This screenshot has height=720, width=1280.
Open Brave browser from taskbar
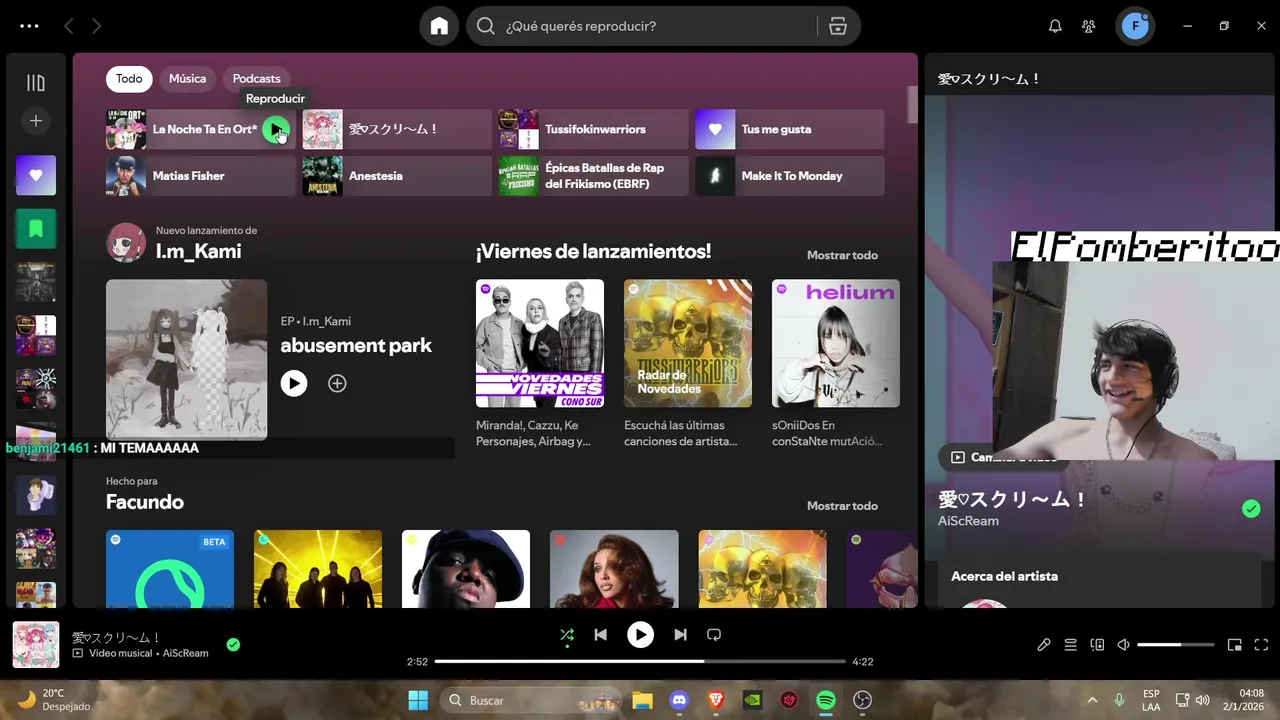(x=716, y=700)
